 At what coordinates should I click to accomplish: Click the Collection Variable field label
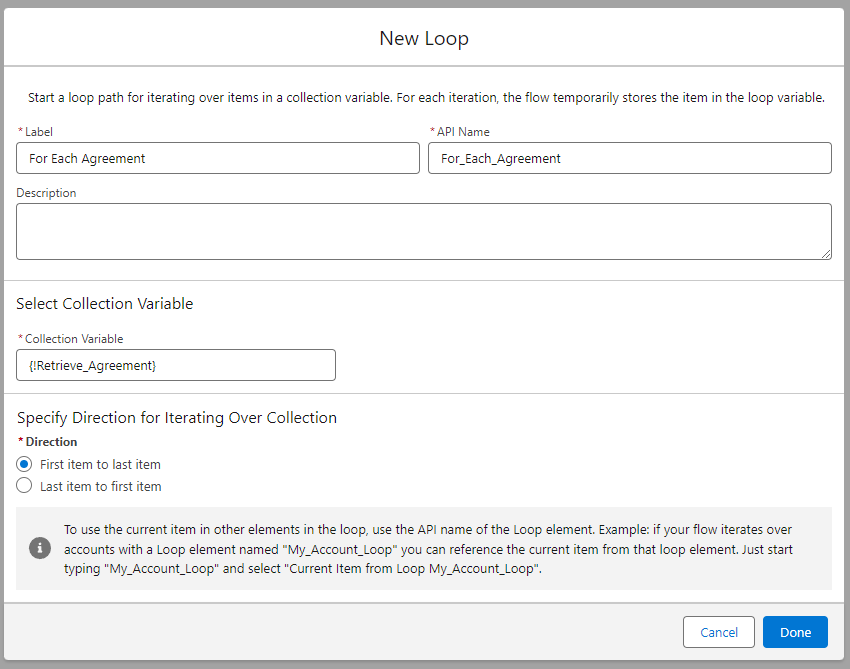point(71,339)
